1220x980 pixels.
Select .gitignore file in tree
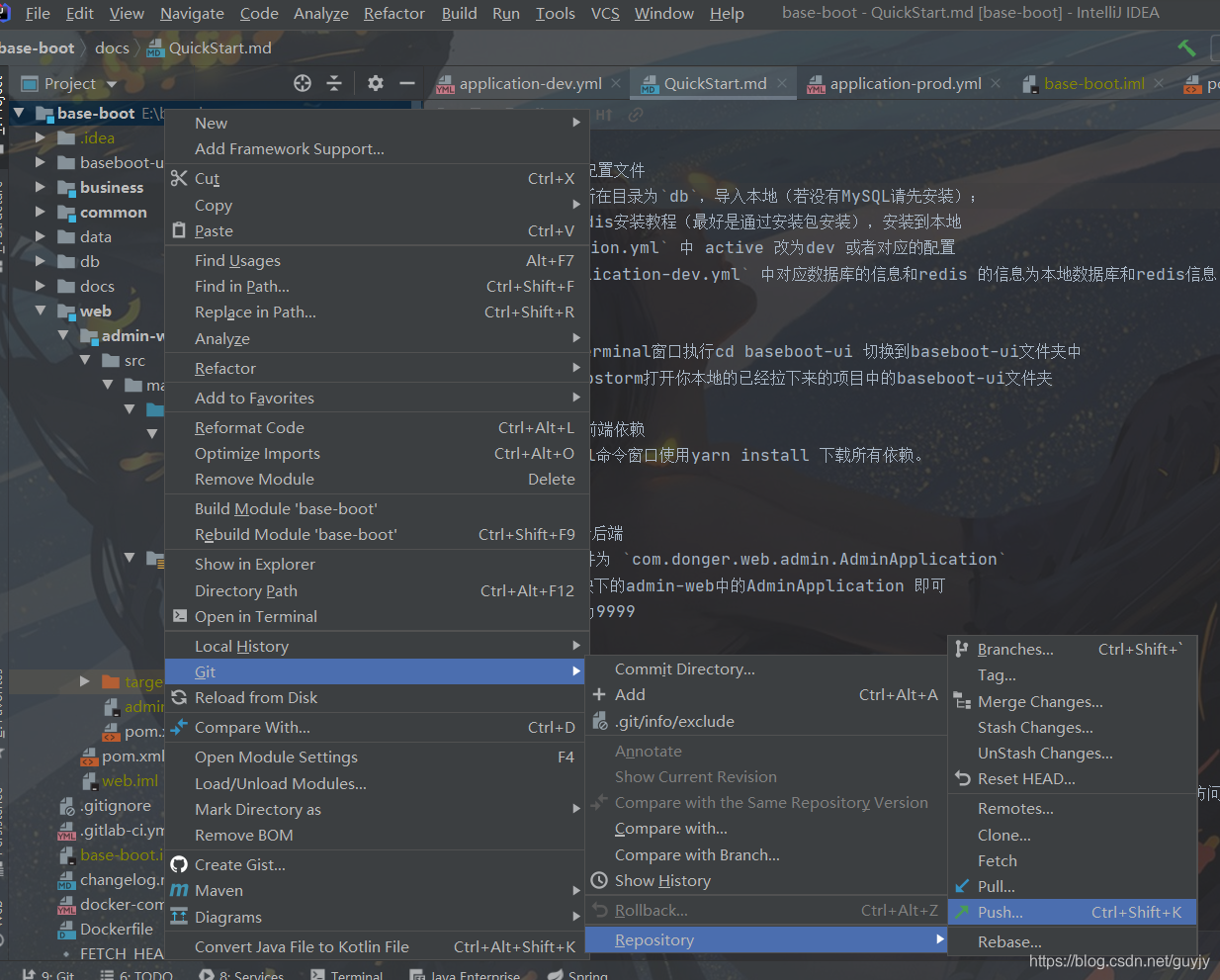pyautogui.click(x=116, y=806)
